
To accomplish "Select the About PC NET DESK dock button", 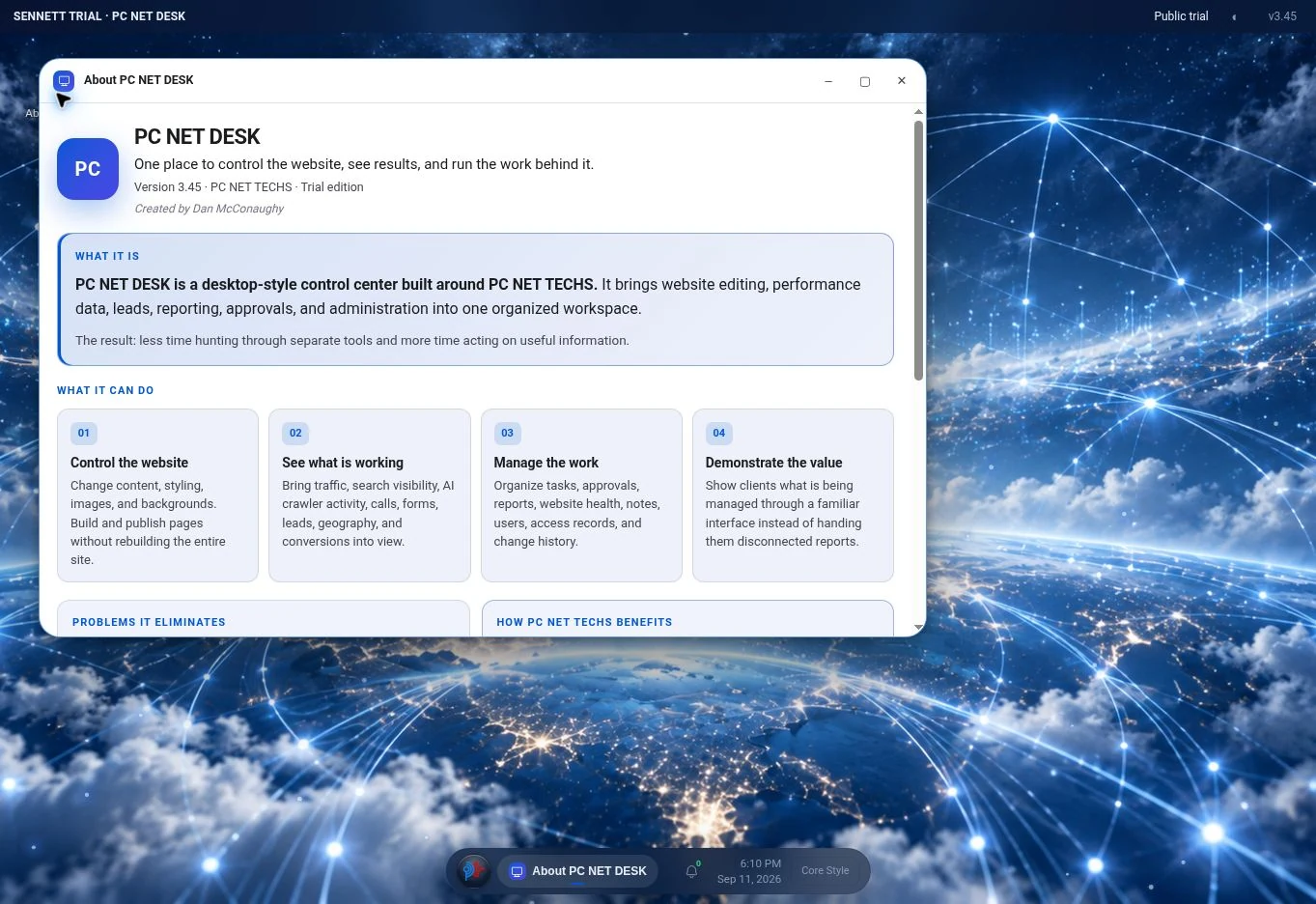I will pyautogui.click(x=577, y=870).
